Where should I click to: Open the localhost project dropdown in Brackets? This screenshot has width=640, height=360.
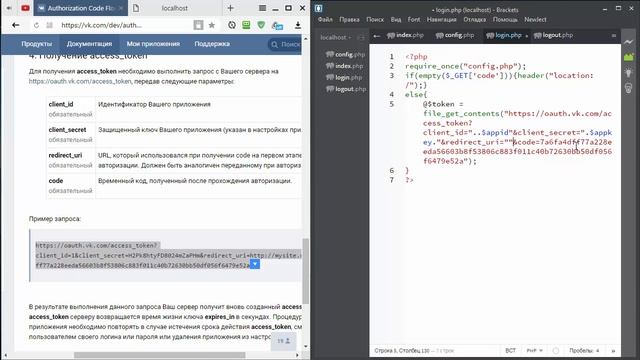tap(336, 38)
